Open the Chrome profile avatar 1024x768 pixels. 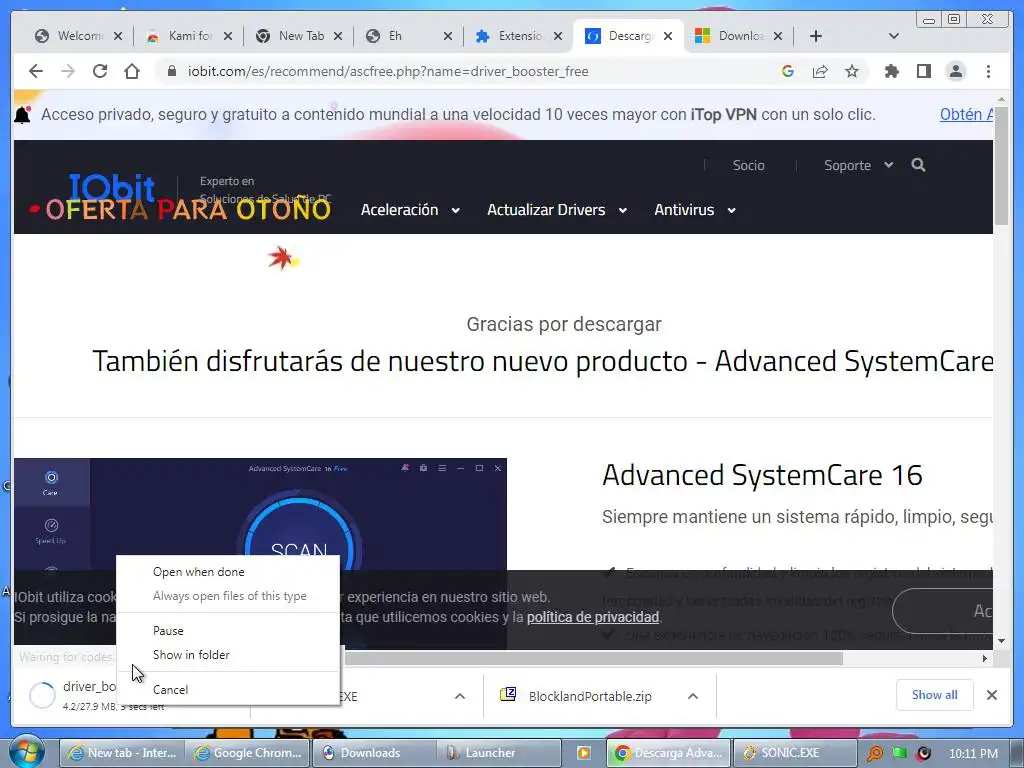[x=955, y=71]
